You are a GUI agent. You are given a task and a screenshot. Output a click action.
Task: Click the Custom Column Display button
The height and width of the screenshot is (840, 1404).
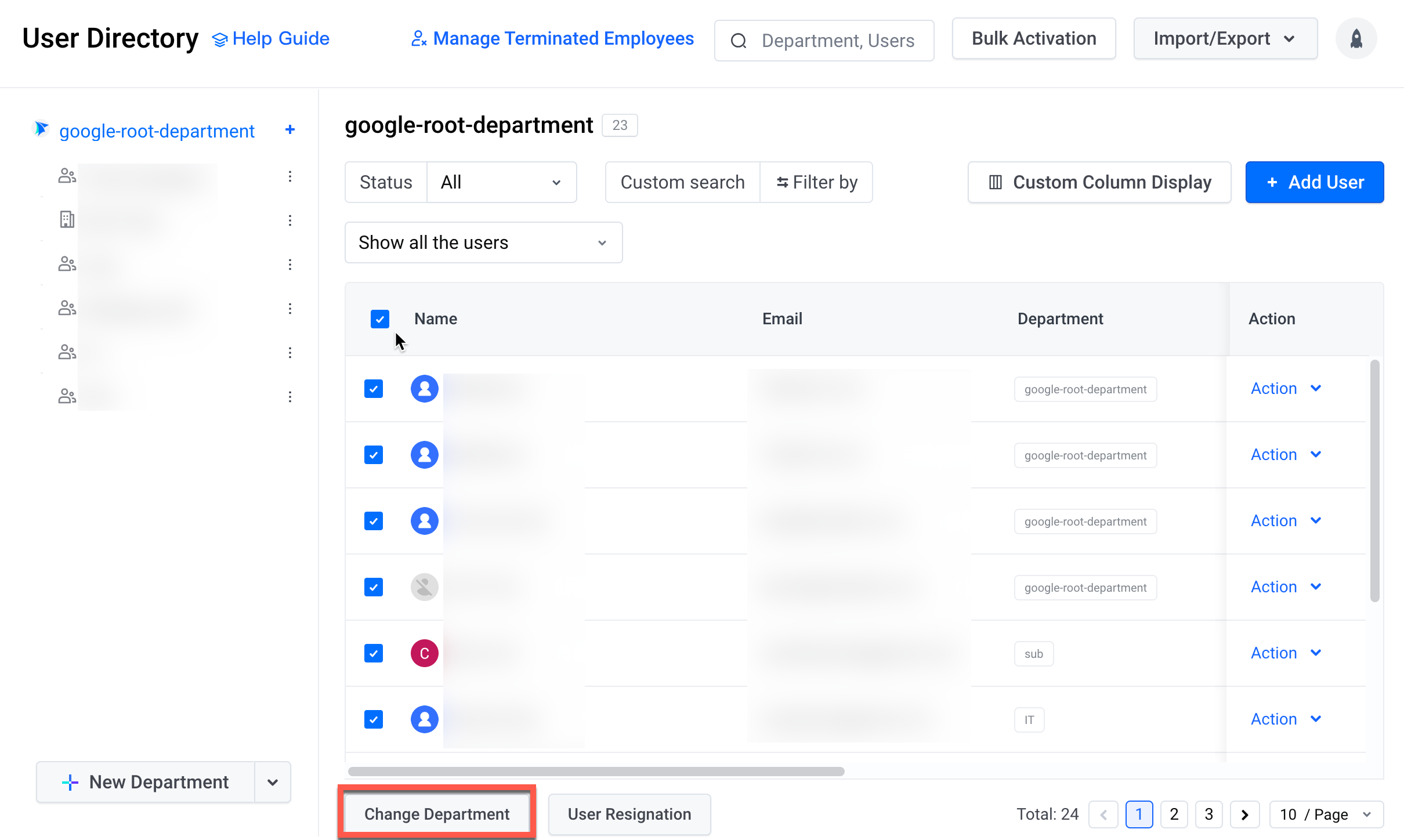[1099, 182]
